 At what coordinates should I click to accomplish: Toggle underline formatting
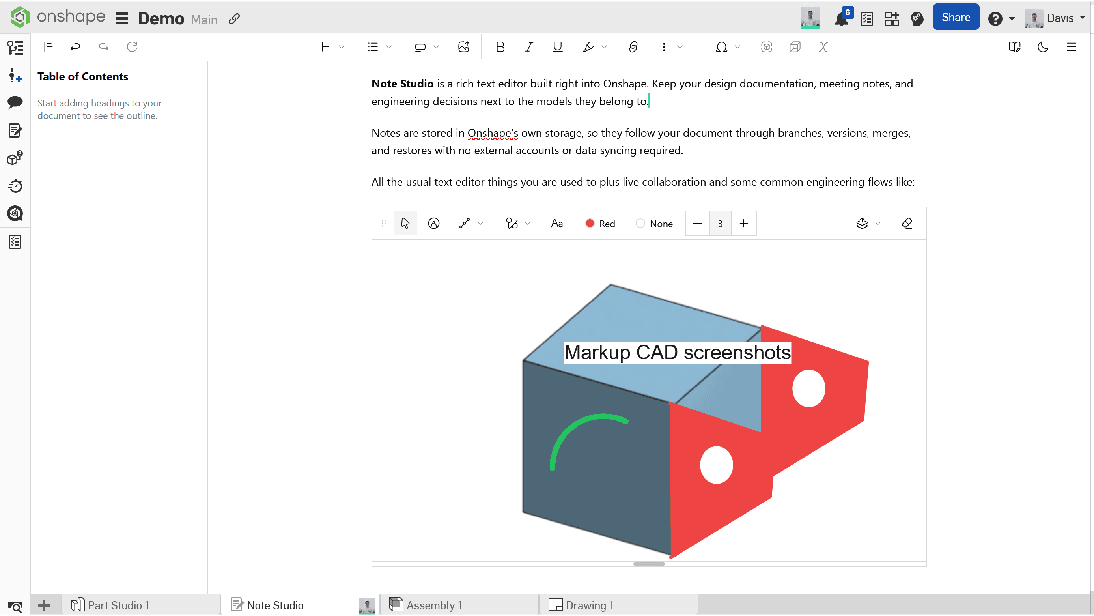pyautogui.click(x=557, y=47)
